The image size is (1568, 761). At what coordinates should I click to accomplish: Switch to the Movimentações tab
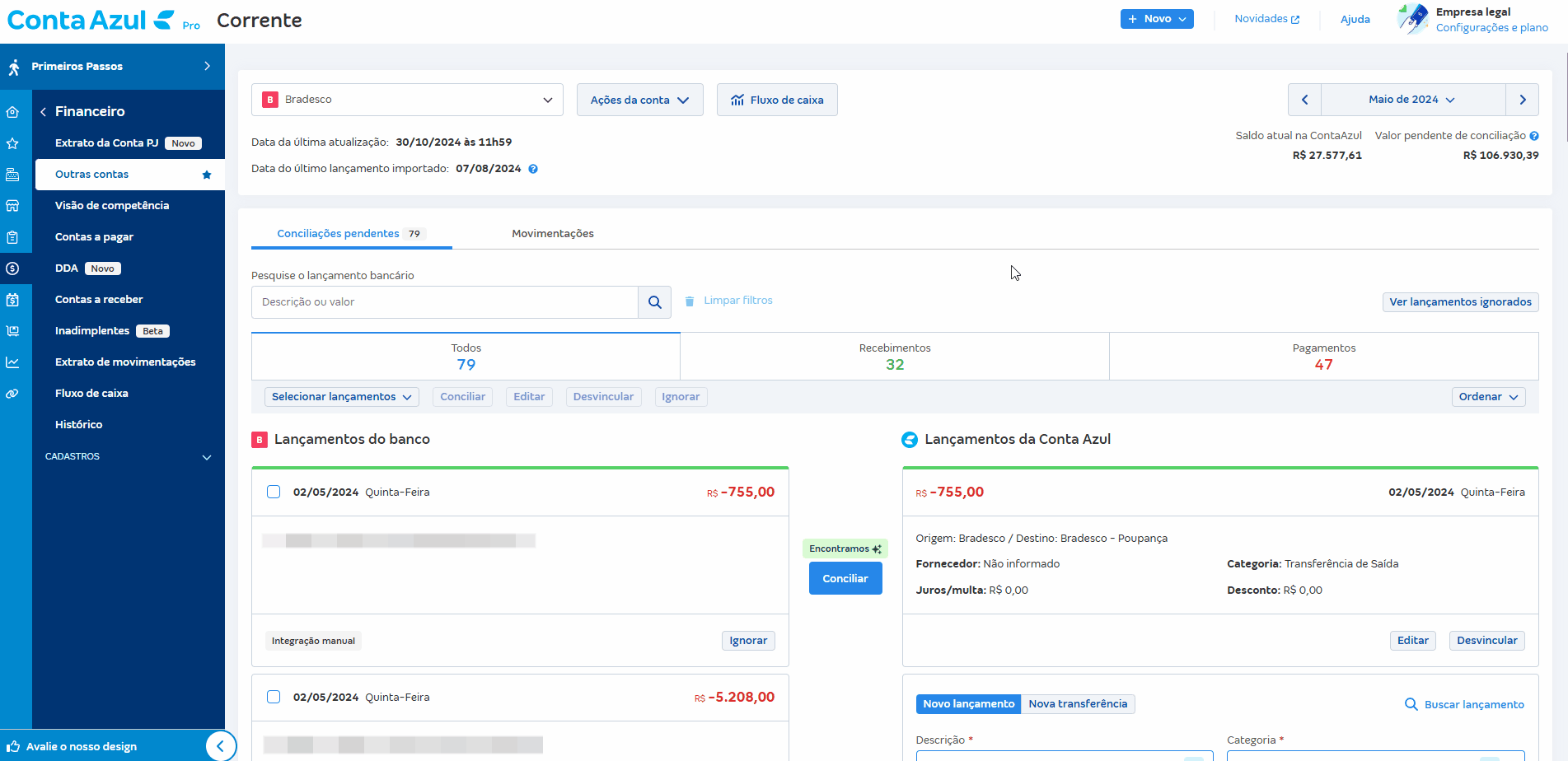pos(552,234)
